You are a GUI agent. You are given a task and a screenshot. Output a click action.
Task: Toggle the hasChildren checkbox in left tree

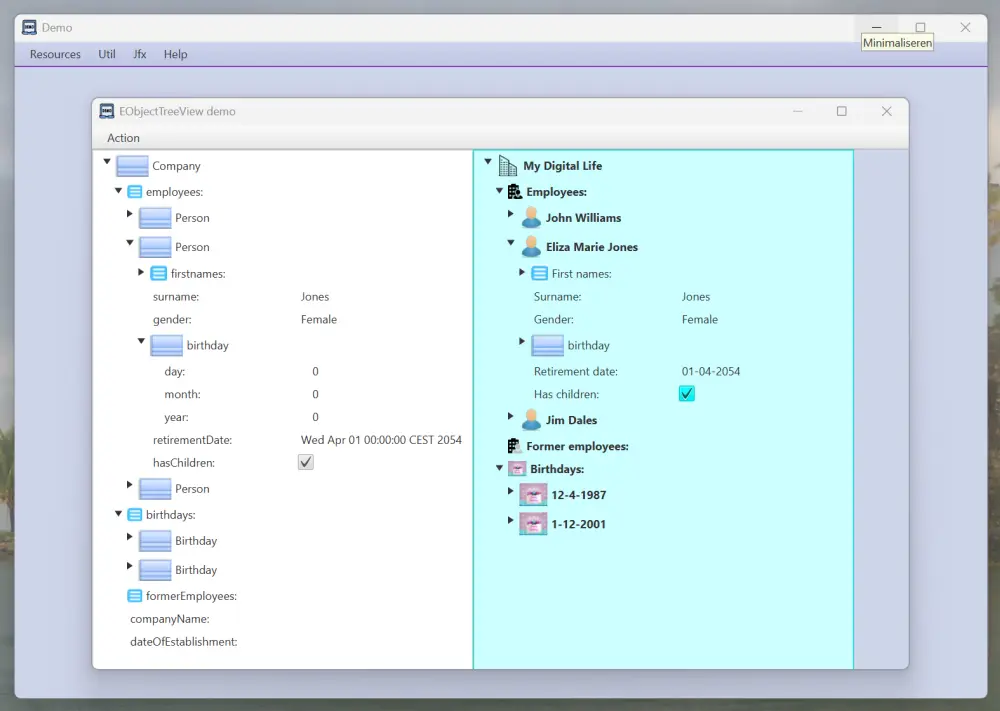coord(306,462)
